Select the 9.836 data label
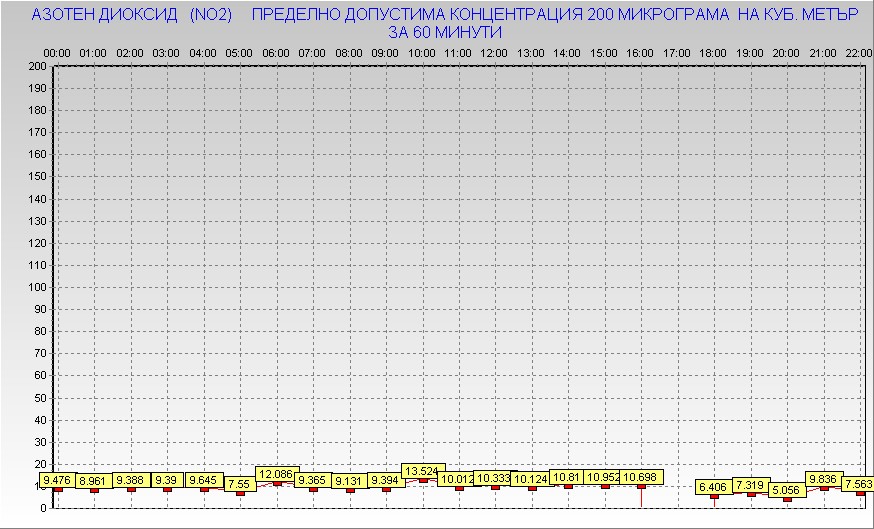The image size is (874, 529). pyautogui.click(x=823, y=478)
